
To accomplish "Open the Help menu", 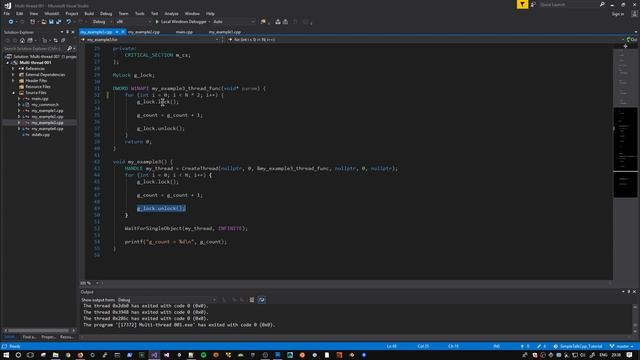I will coord(210,13).
